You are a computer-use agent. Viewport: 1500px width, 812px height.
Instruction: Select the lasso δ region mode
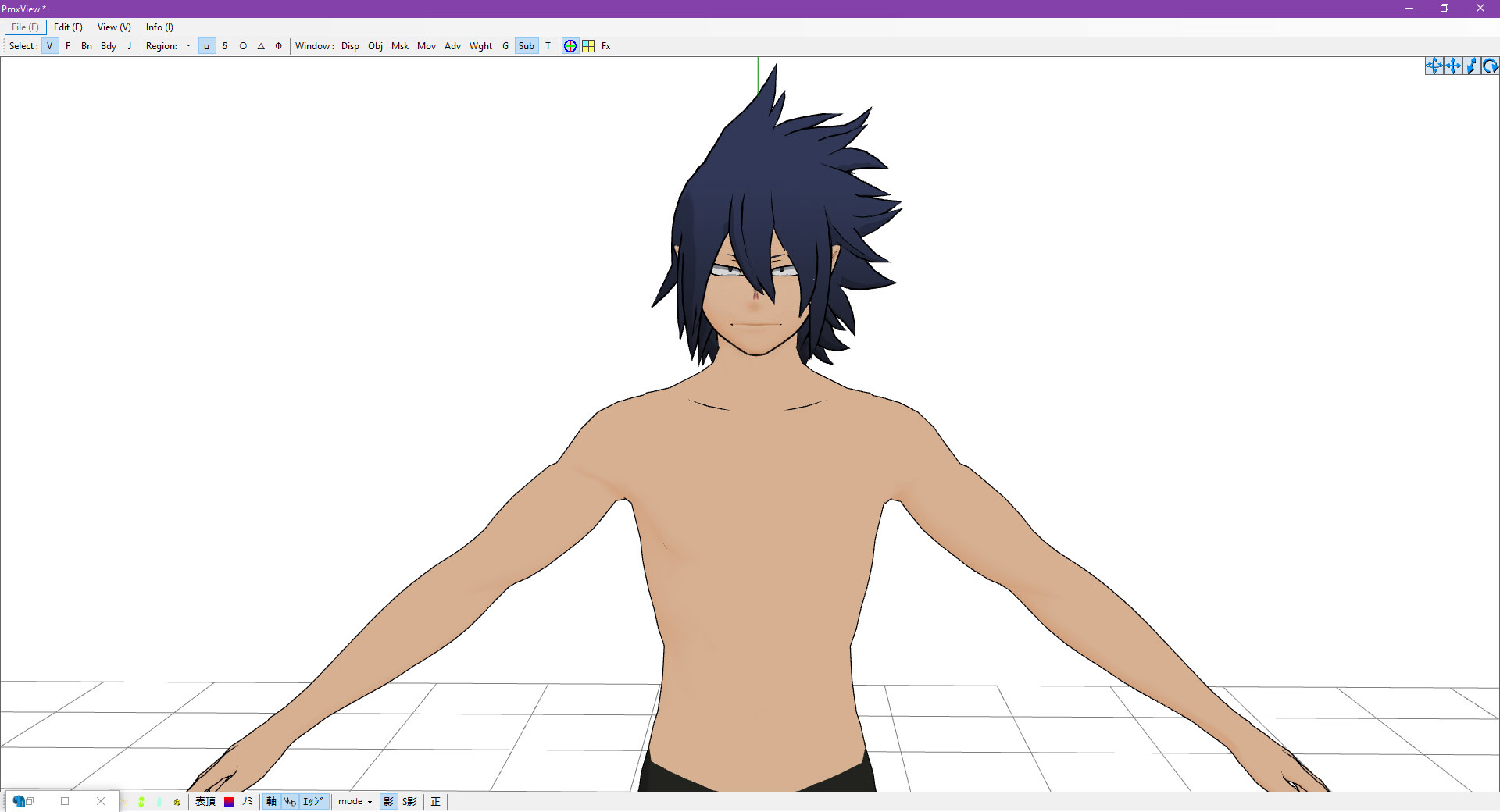(x=225, y=46)
